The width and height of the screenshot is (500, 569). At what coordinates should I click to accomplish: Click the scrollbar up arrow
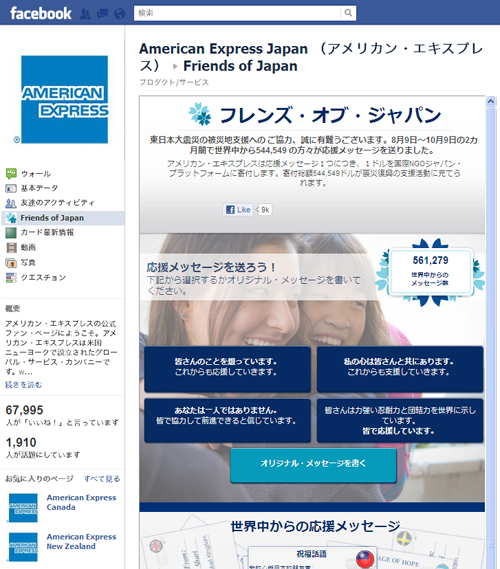tap(491, 101)
